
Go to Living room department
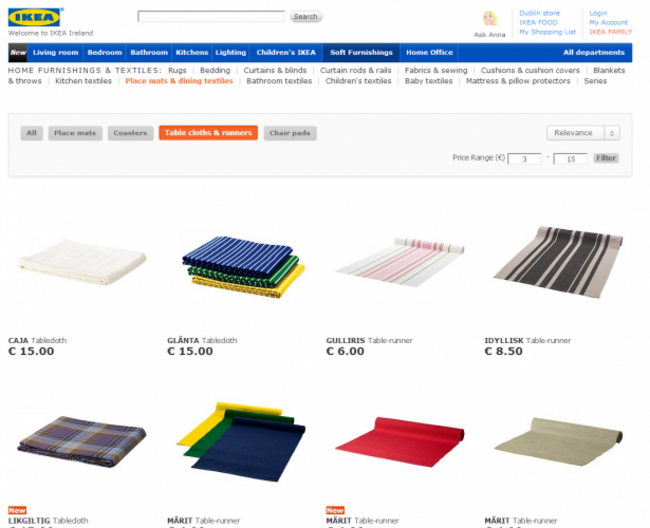coord(56,53)
